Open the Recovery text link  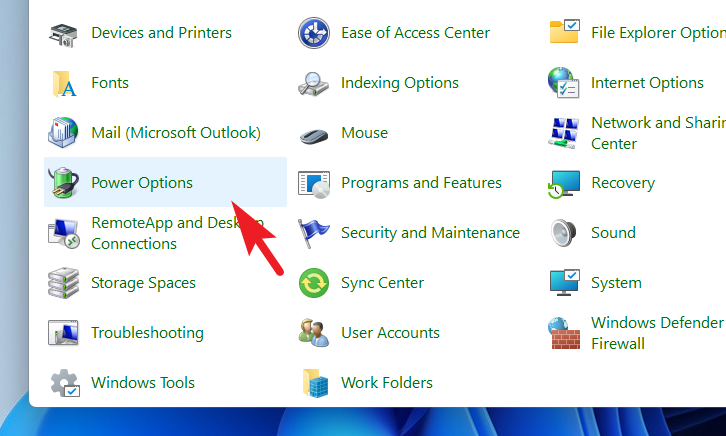tap(623, 183)
